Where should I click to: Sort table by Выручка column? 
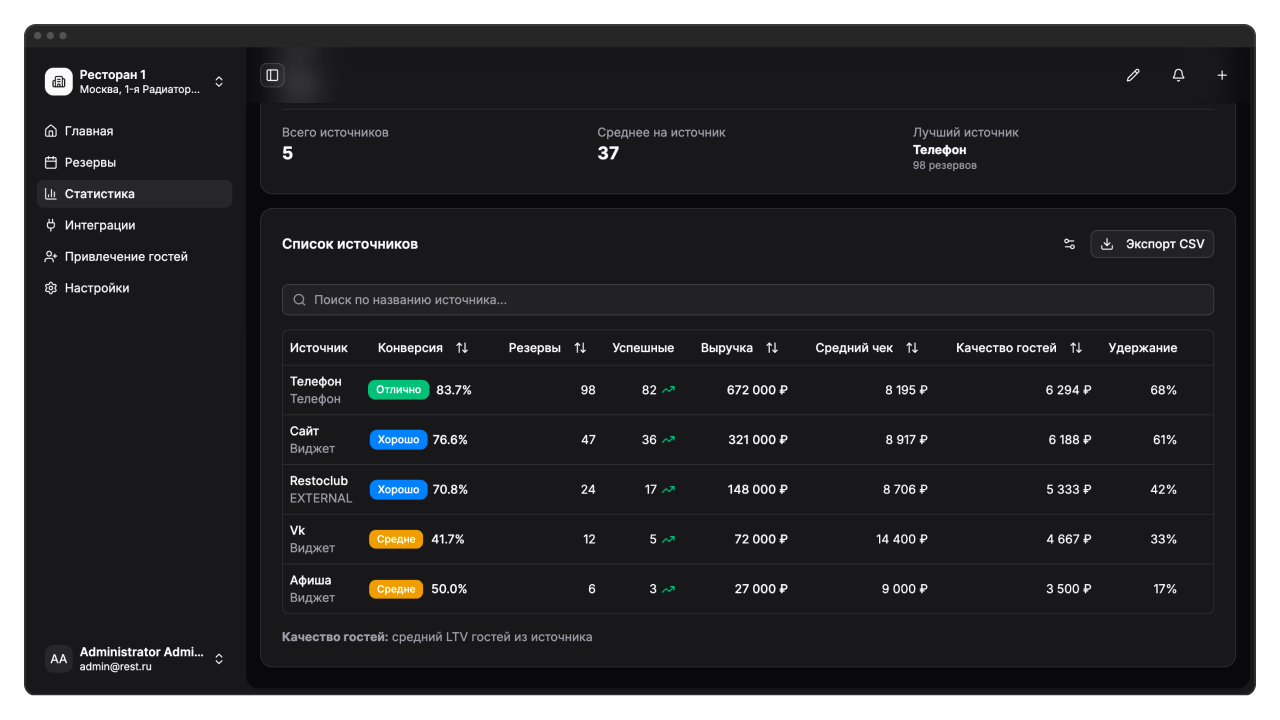[x=772, y=348]
